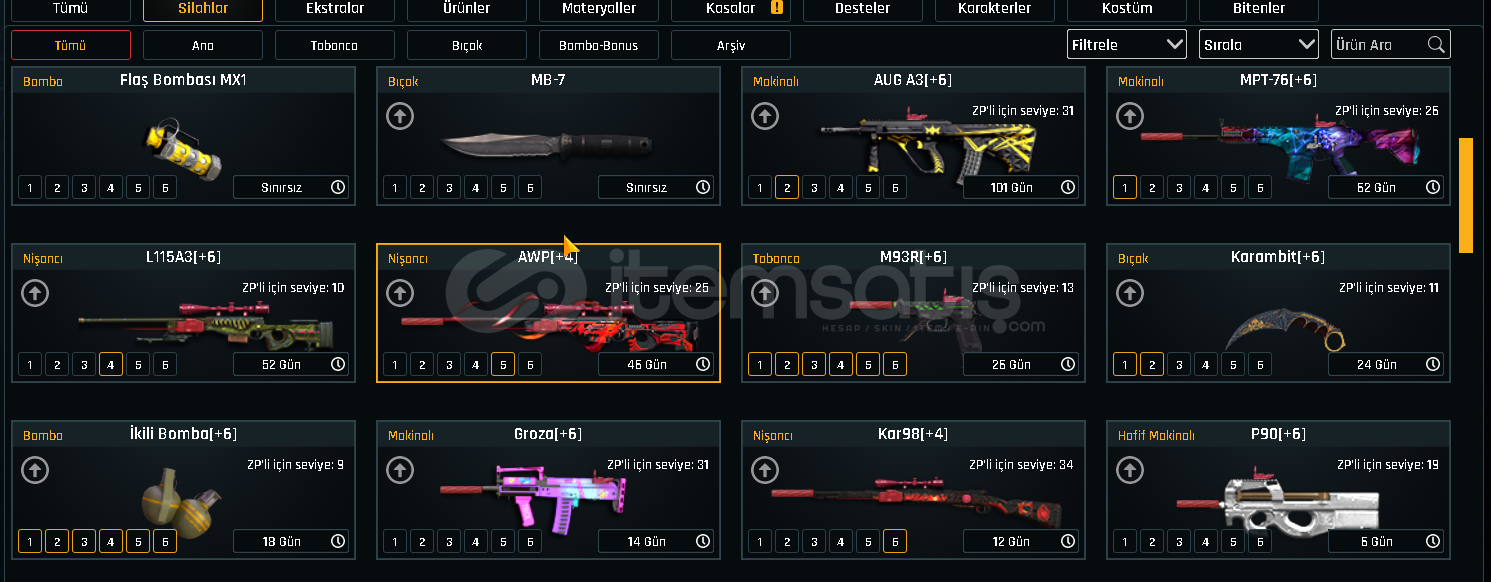Click the clock icon on P90[+6] card
This screenshot has width=1491, height=582.
point(1433,541)
